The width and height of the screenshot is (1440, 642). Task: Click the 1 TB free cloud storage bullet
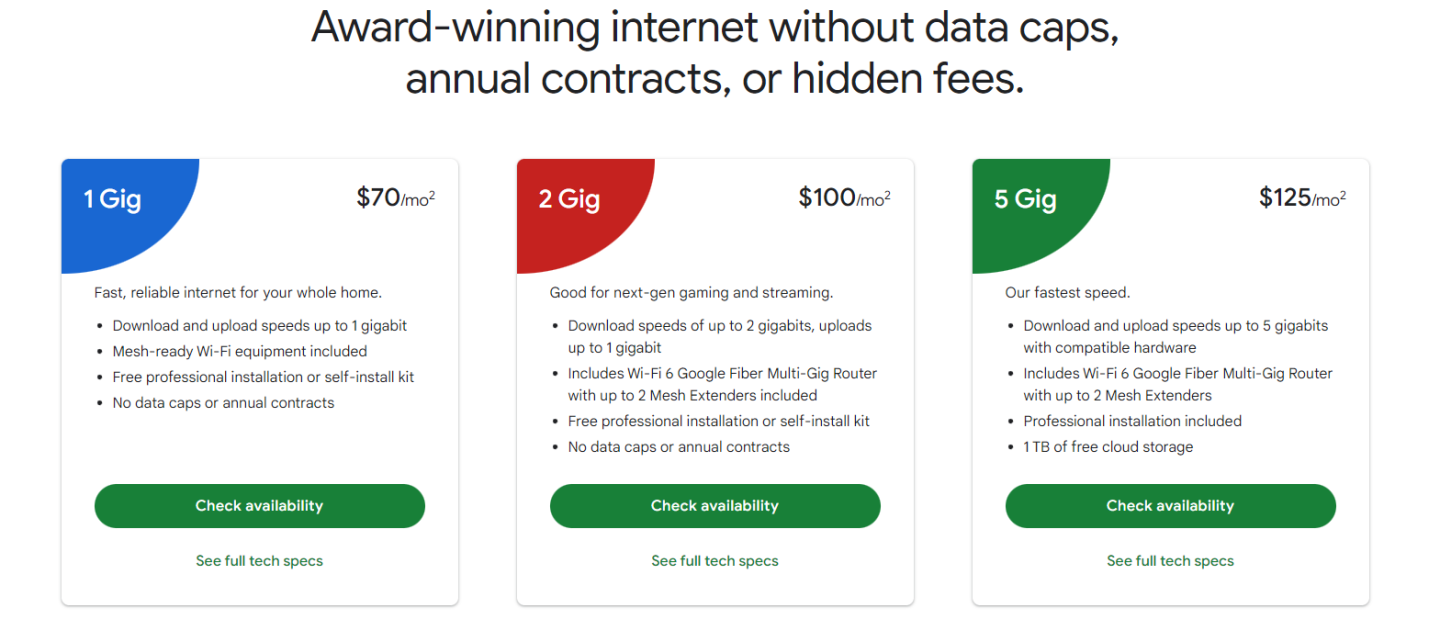[x=1108, y=447]
